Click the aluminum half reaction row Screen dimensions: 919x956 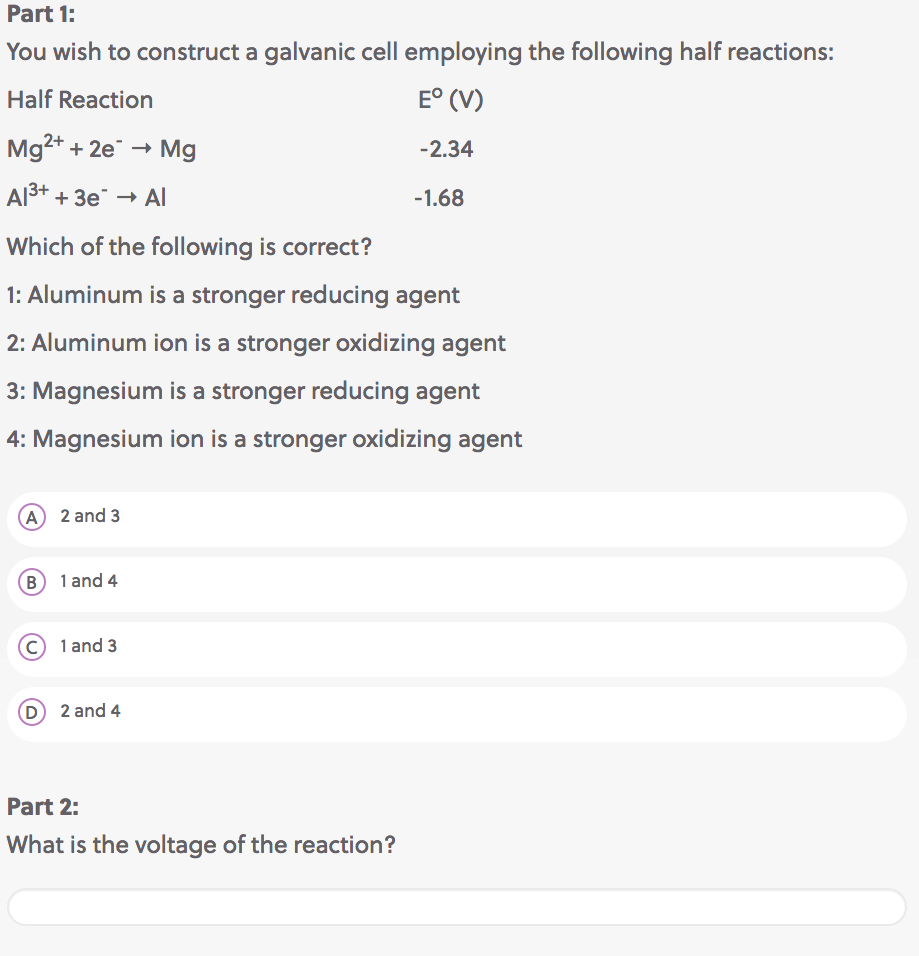point(85,197)
